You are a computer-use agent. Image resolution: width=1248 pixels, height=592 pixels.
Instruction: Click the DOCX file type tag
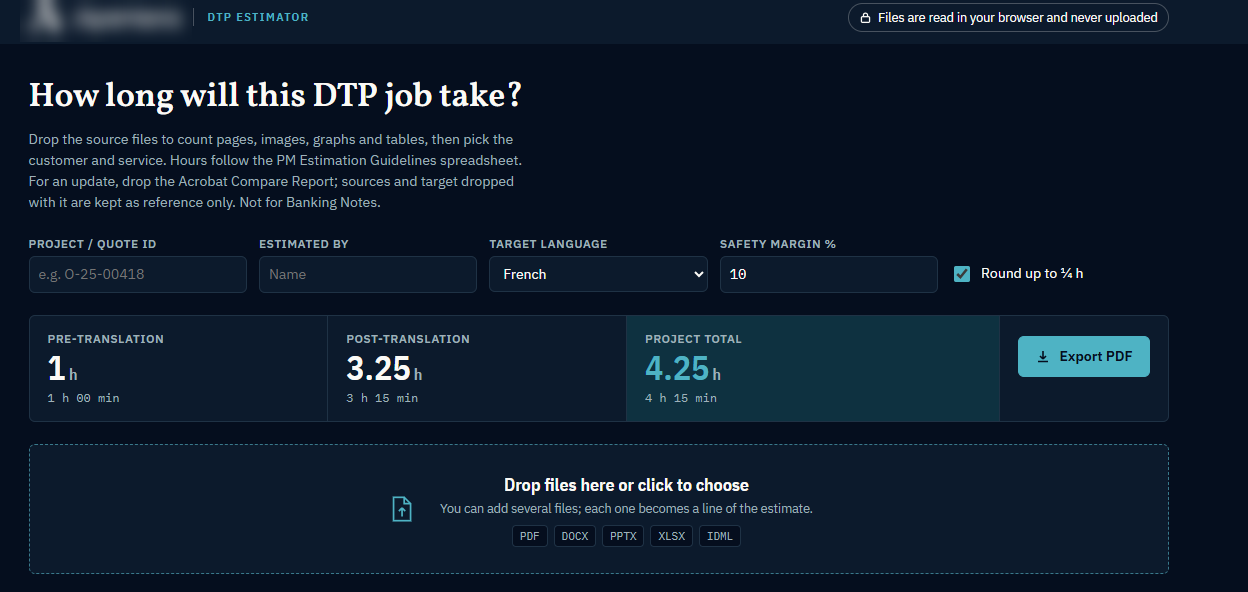coord(575,537)
